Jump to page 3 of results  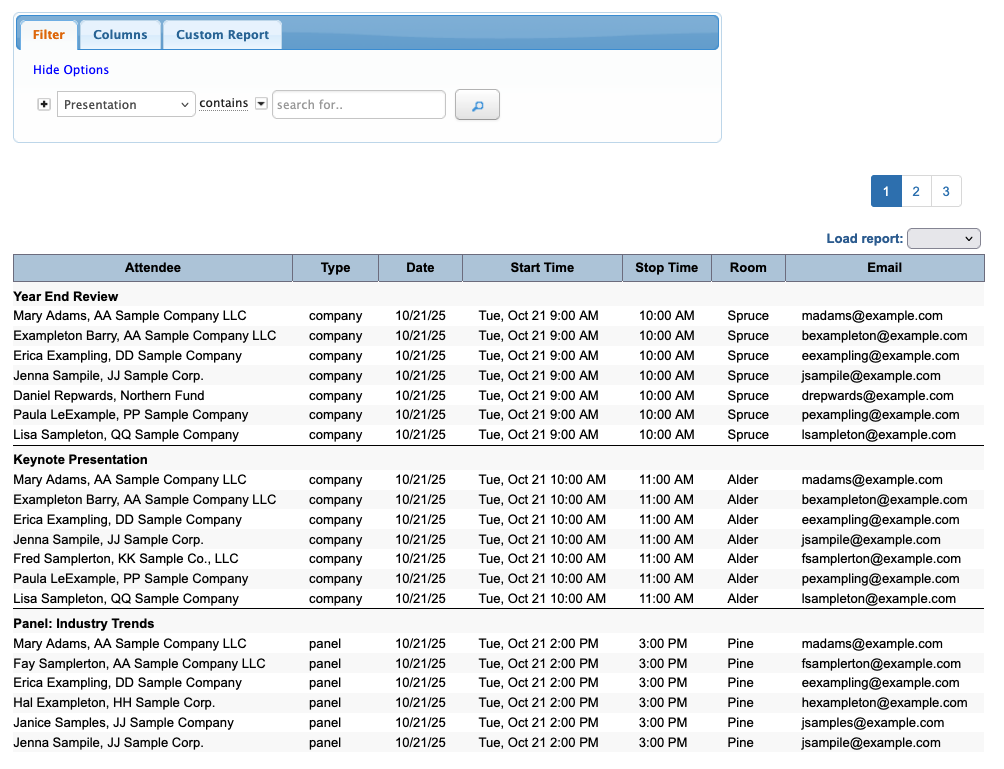pos(946,191)
